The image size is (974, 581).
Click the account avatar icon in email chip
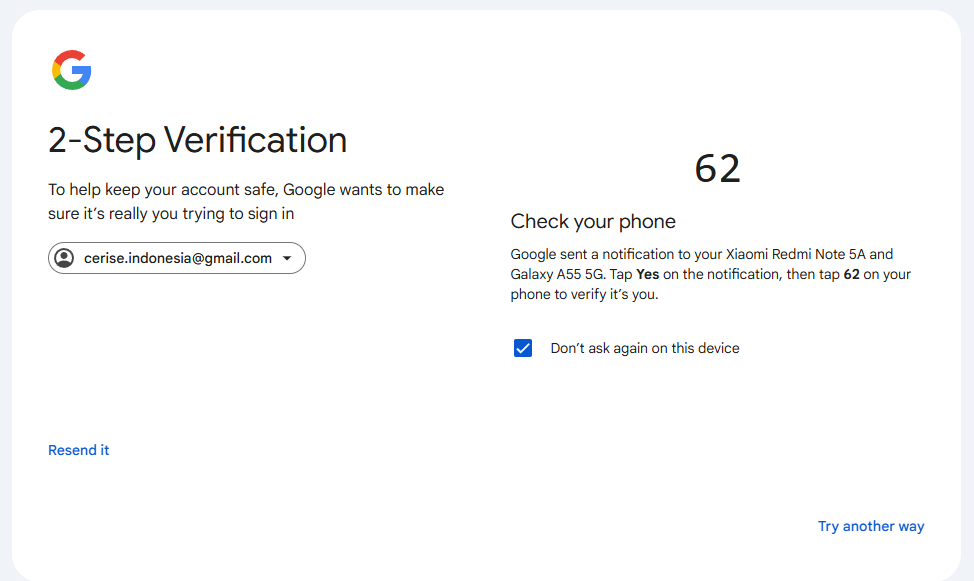pos(64,258)
